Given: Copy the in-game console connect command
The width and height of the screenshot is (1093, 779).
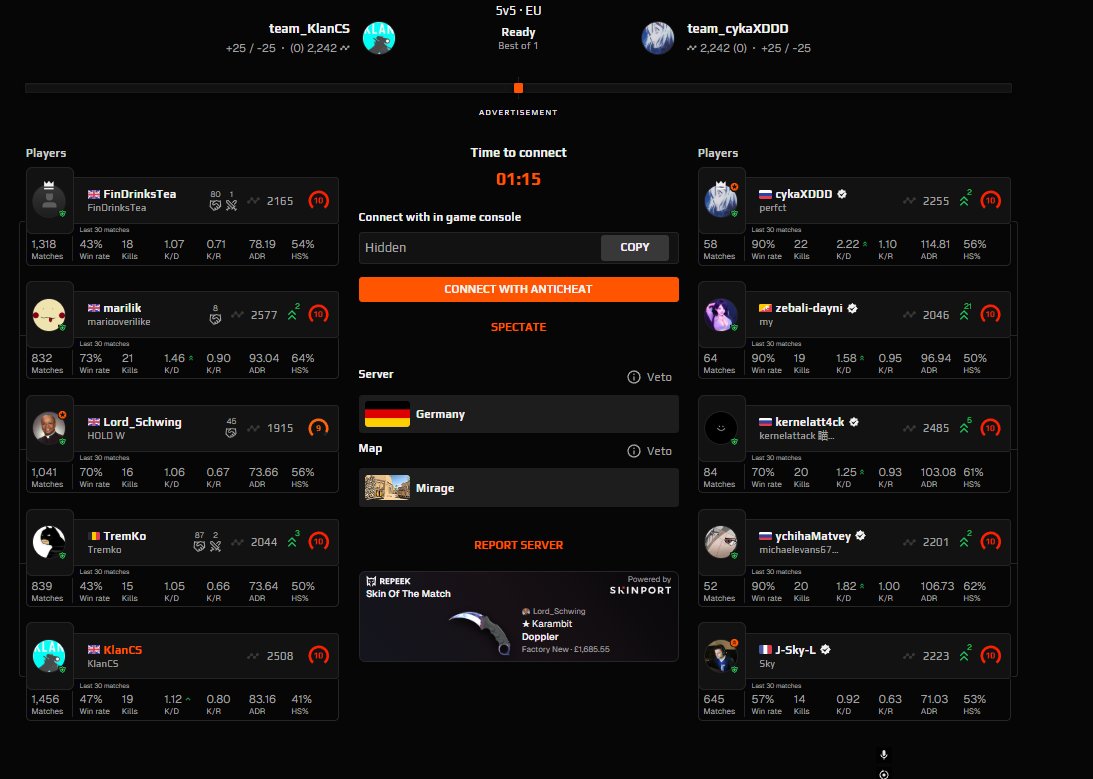Looking at the screenshot, I should 634,247.
